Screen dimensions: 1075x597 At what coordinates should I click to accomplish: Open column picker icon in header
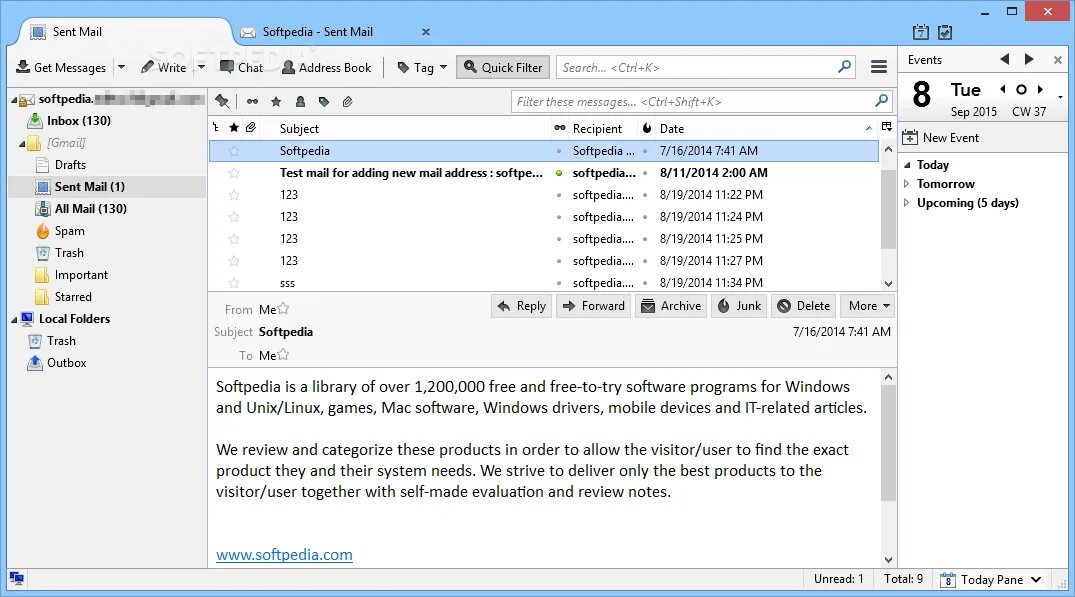click(x=886, y=127)
